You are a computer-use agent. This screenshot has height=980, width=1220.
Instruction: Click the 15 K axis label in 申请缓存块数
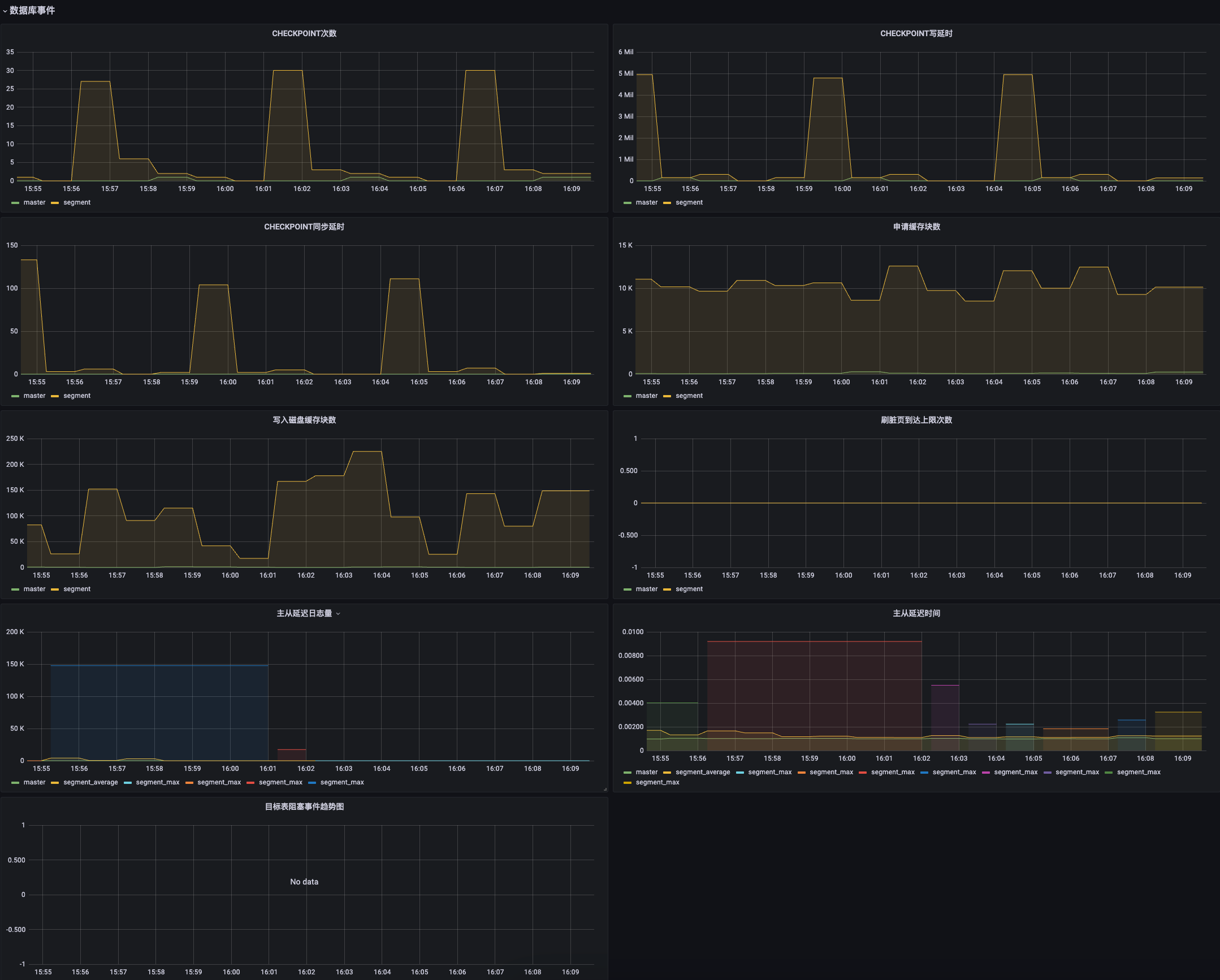point(625,245)
